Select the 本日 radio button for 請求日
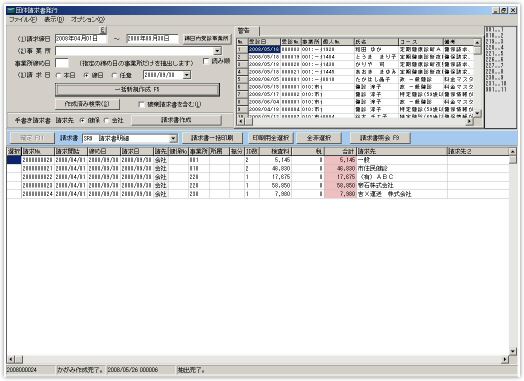 pyautogui.click(x=58, y=75)
